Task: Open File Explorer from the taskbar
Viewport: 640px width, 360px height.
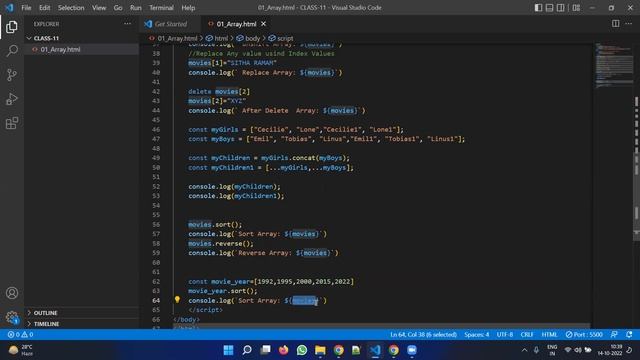Action: pyautogui.click(x=320, y=350)
